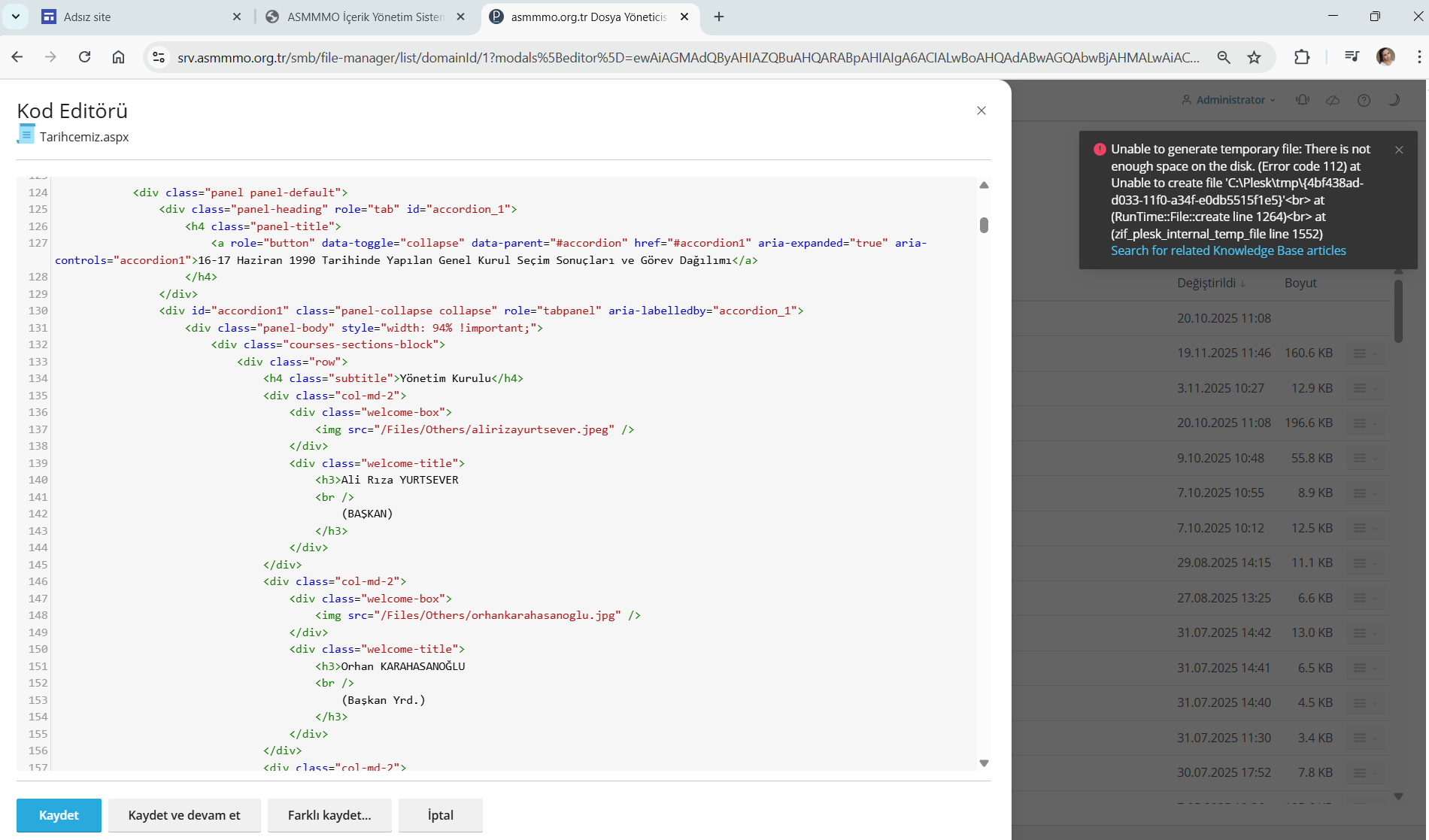The height and width of the screenshot is (840, 1429).
Task: Open row menu for 3.4 KB file
Action: [1365, 738]
